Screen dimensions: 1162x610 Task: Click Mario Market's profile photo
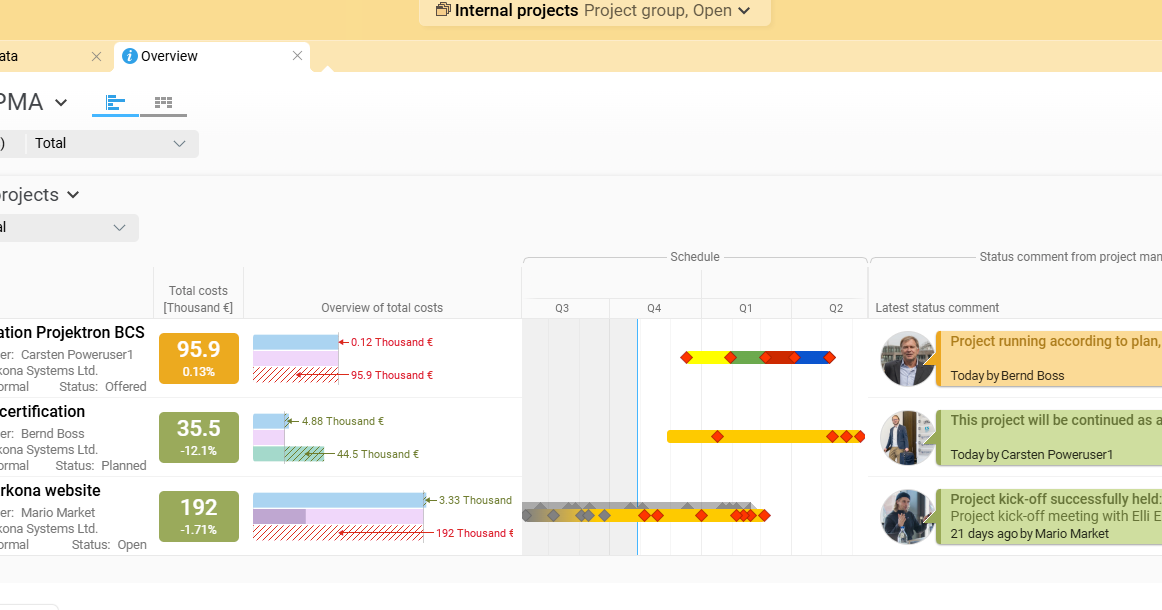tap(908, 517)
